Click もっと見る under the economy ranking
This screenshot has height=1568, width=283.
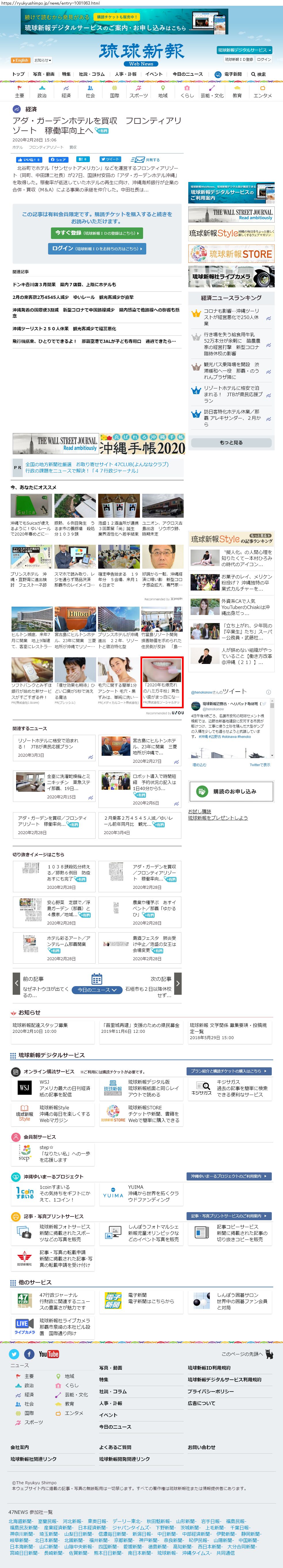click(x=231, y=443)
